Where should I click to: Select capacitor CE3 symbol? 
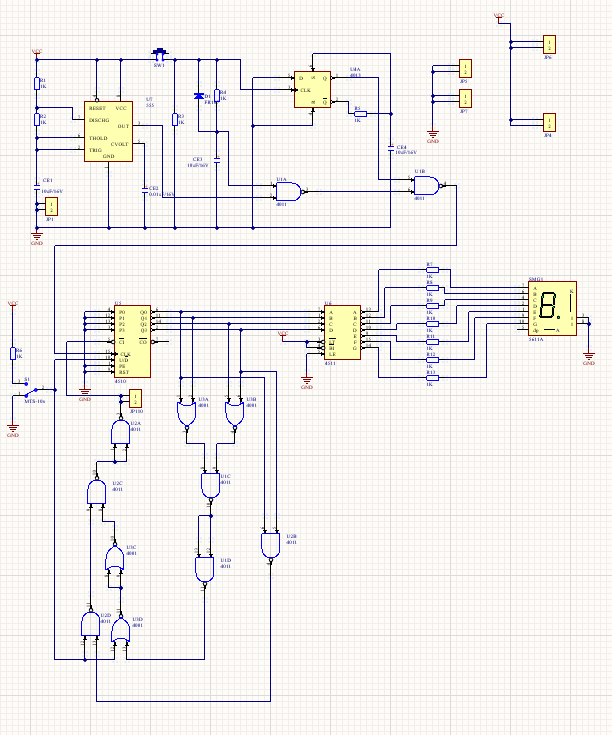click(217, 160)
